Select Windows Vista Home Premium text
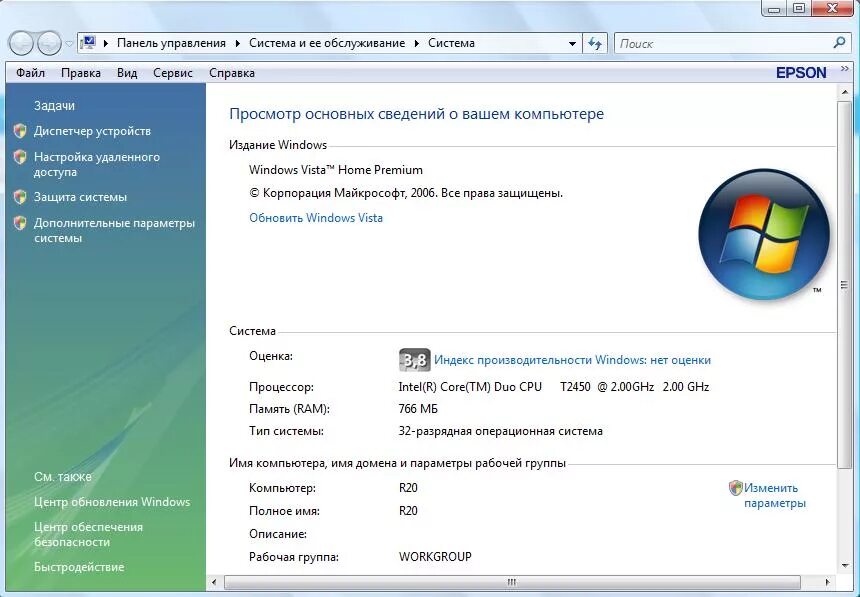Viewport: 860px width, 597px height. point(336,170)
